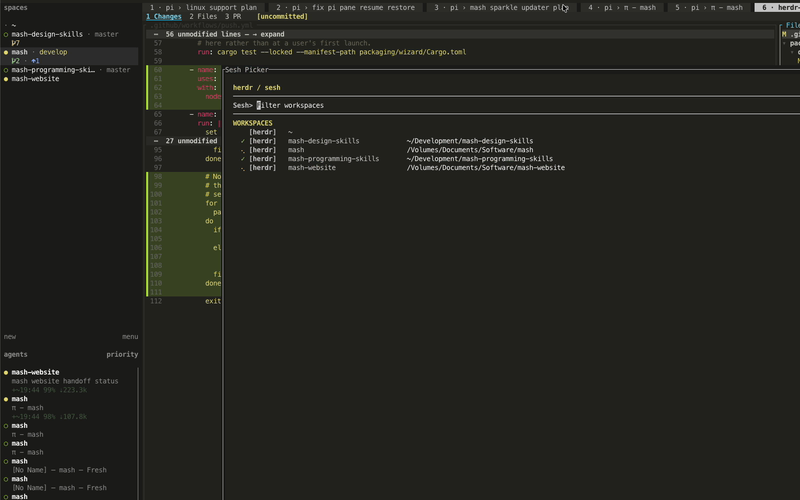The width and height of the screenshot is (800, 500).
Task: Click the develop branch label
Action: [x=53, y=52]
